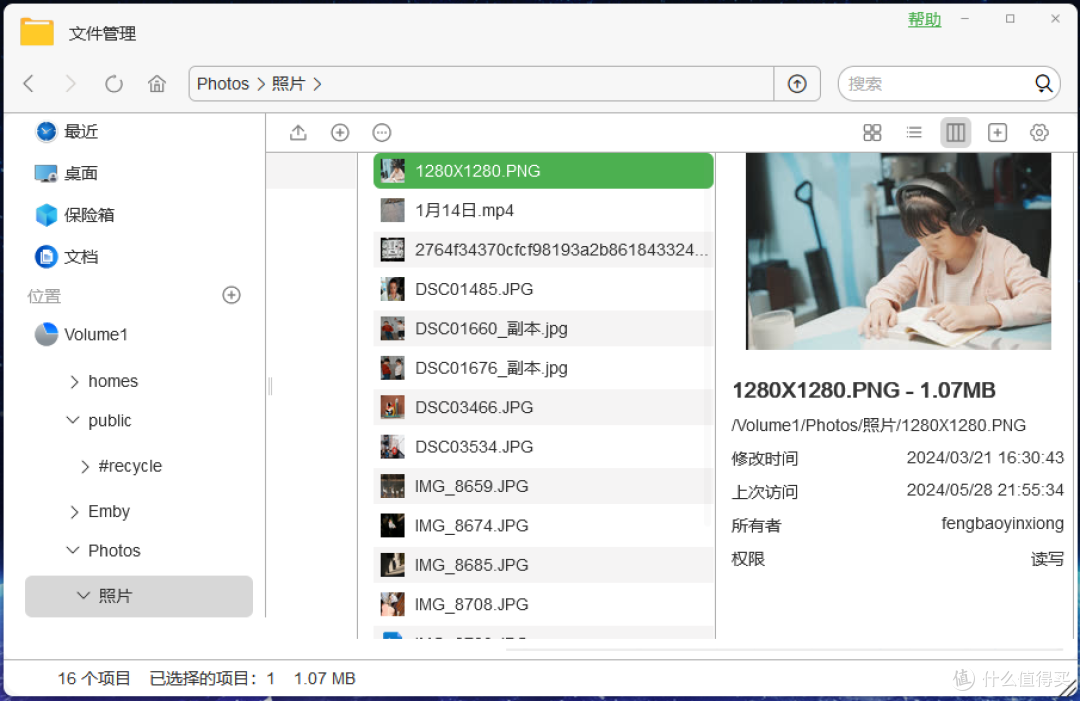1080x701 pixels.
Task: Click the go-up-one-level arrow button
Action: (797, 84)
